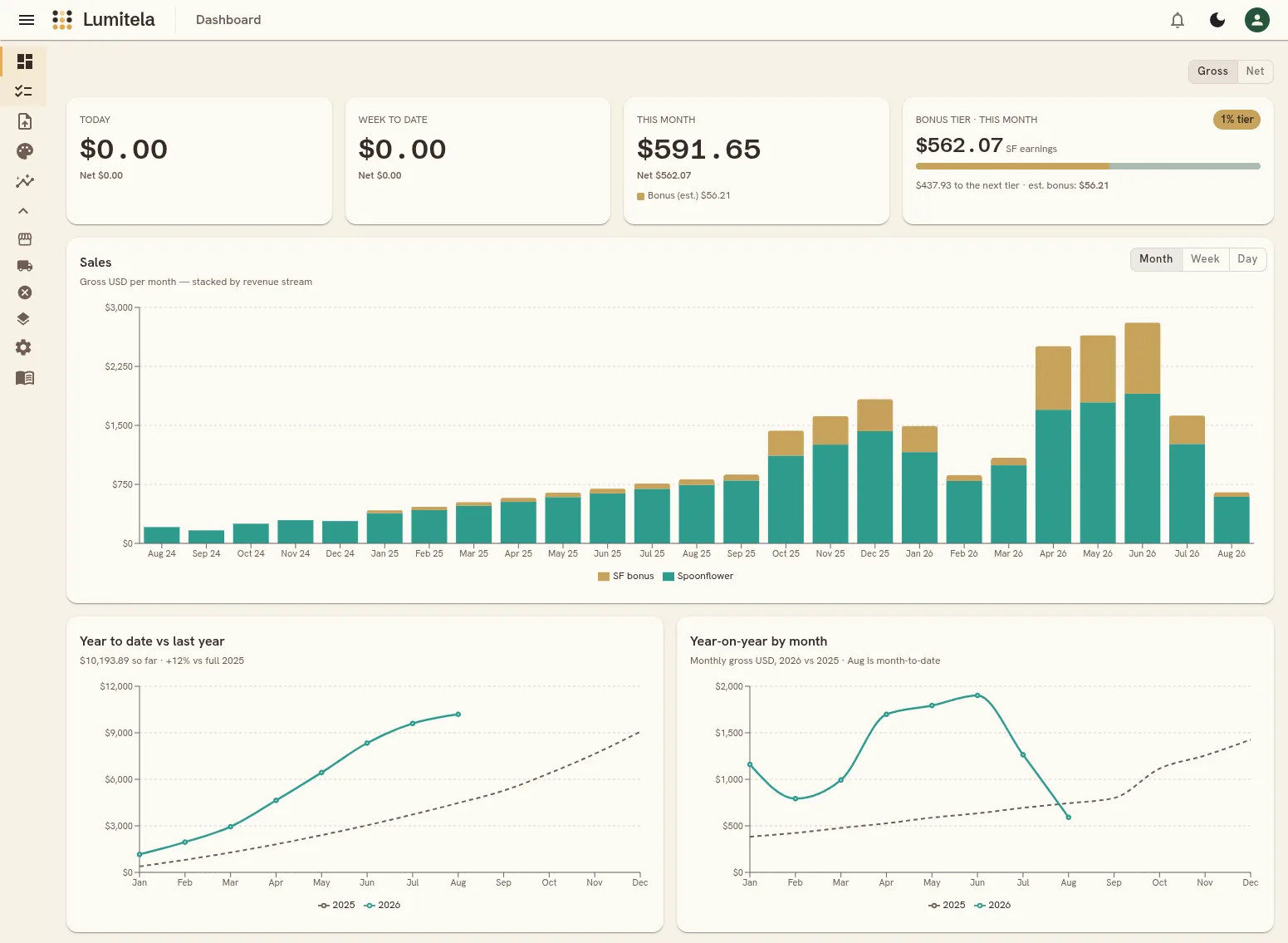Viewport: 1288px width, 943px height.
Task: Switch earnings view to Net
Action: (1255, 71)
